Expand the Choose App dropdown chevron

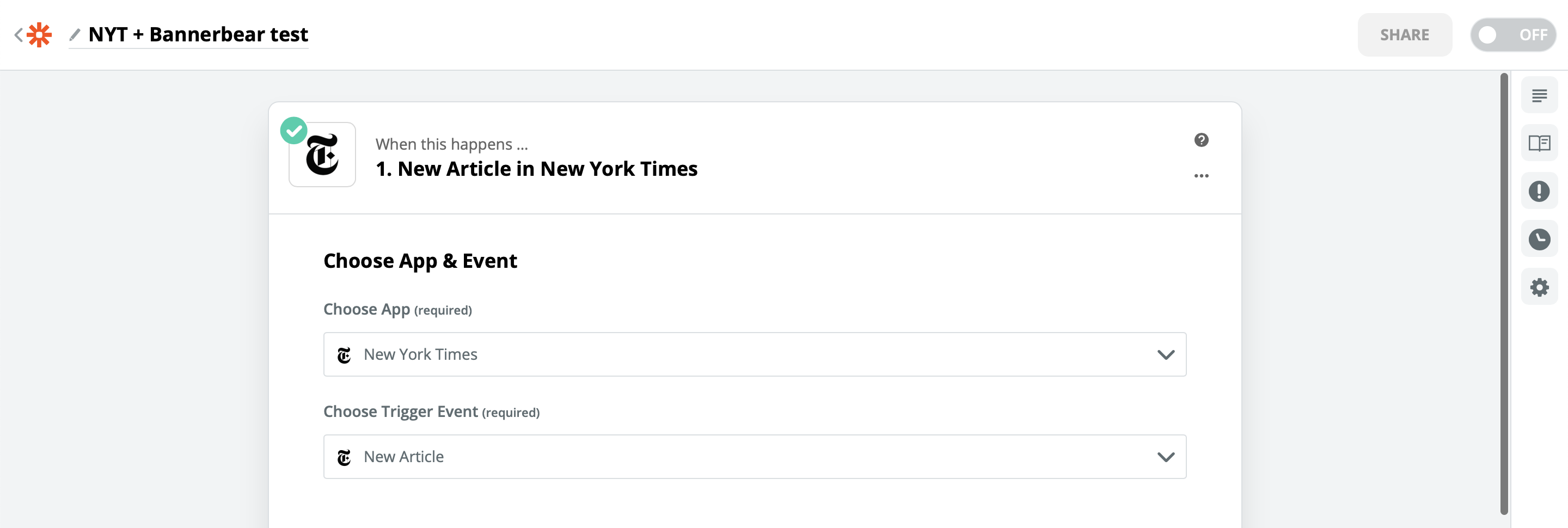pos(1165,355)
